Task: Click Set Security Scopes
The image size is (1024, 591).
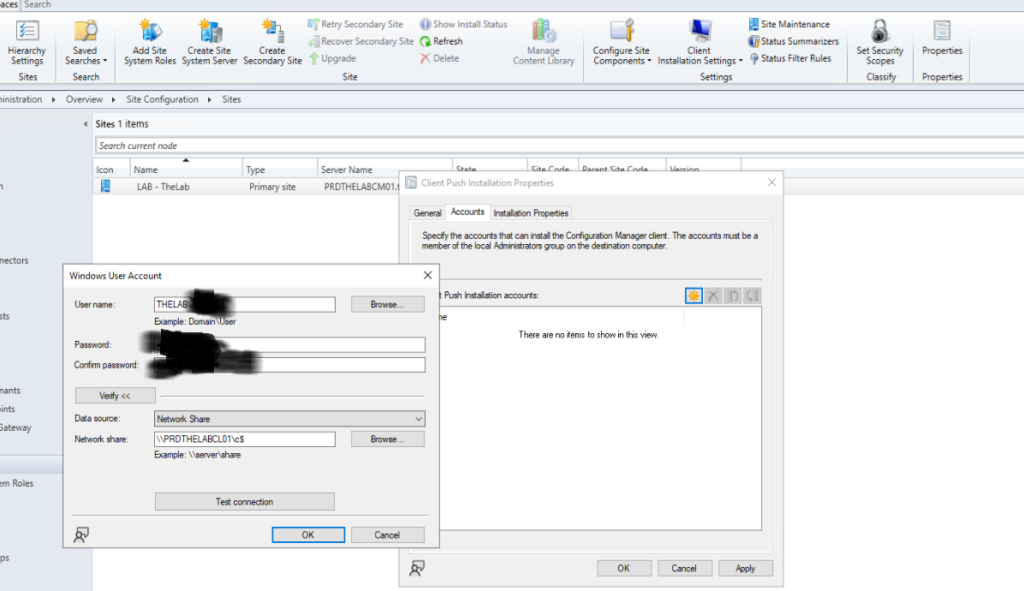Action: (x=880, y=42)
